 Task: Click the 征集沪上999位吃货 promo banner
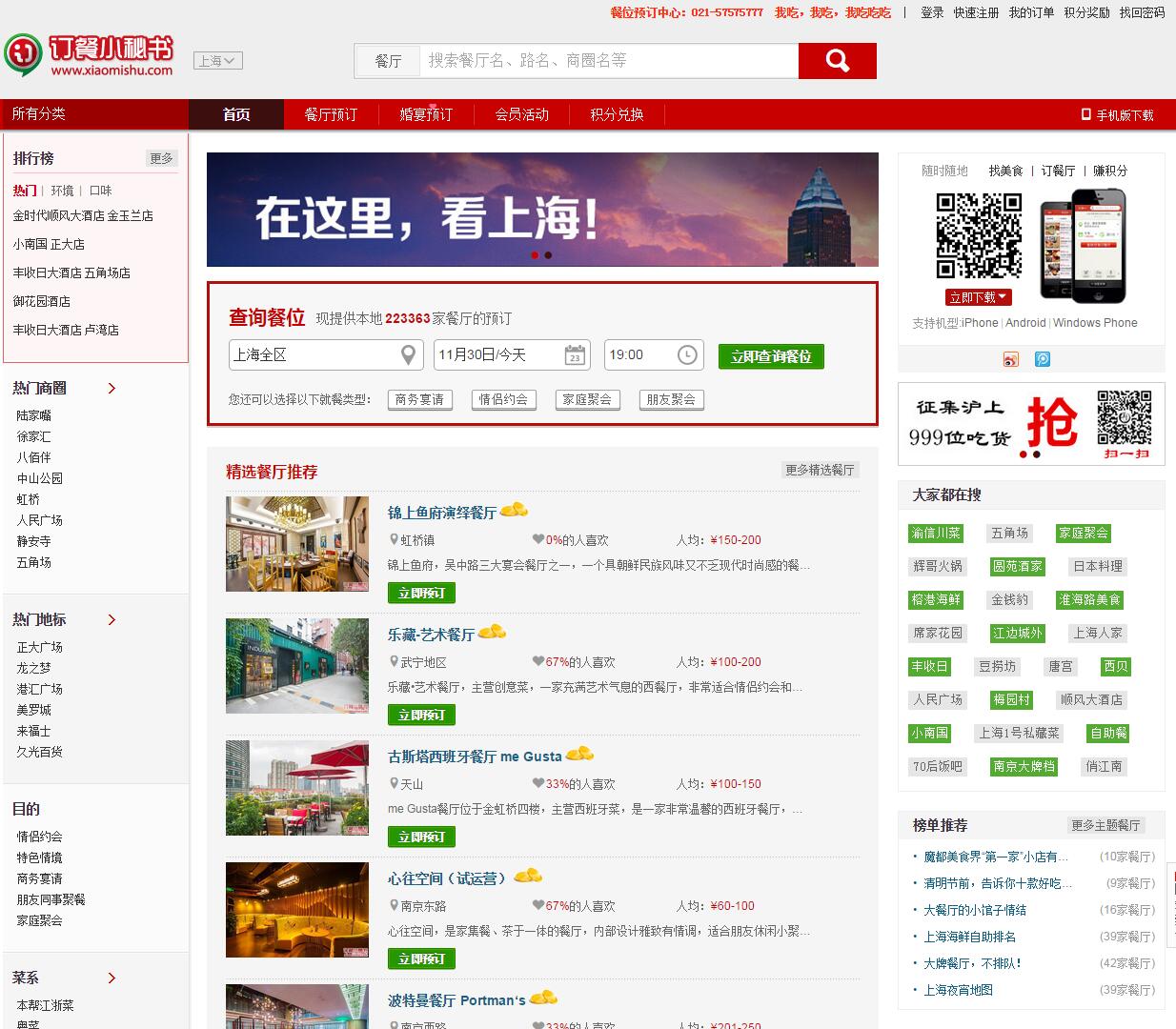1031,424
